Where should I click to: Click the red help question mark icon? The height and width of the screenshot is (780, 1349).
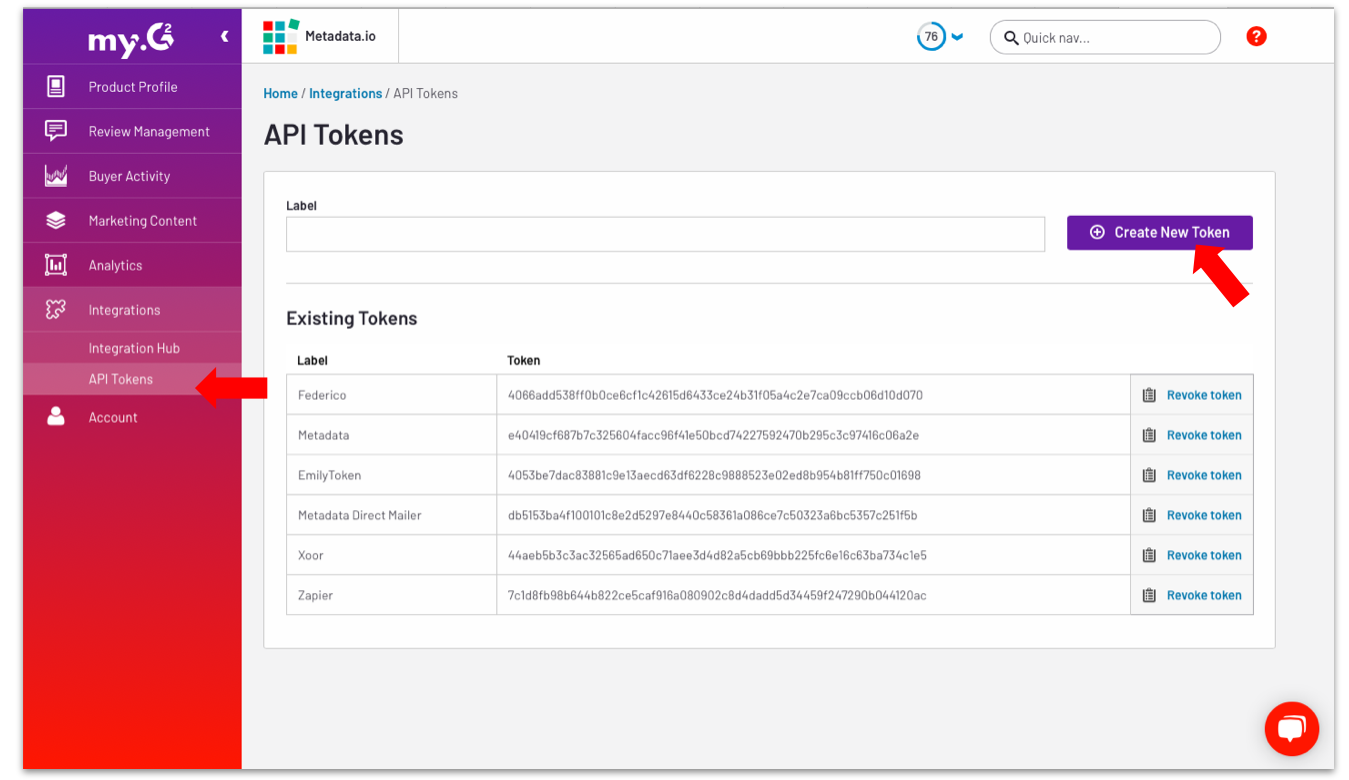click(x=1256, y=37)
